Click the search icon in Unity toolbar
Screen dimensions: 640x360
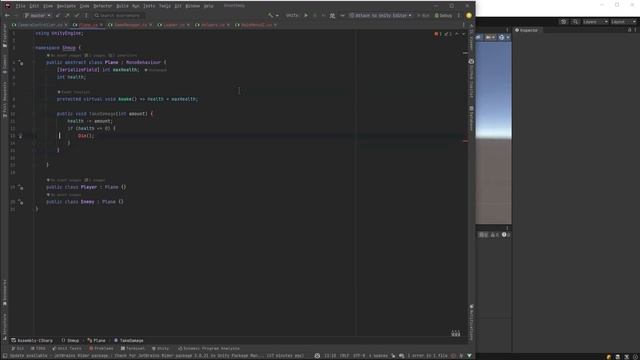[x=575, y=22]
